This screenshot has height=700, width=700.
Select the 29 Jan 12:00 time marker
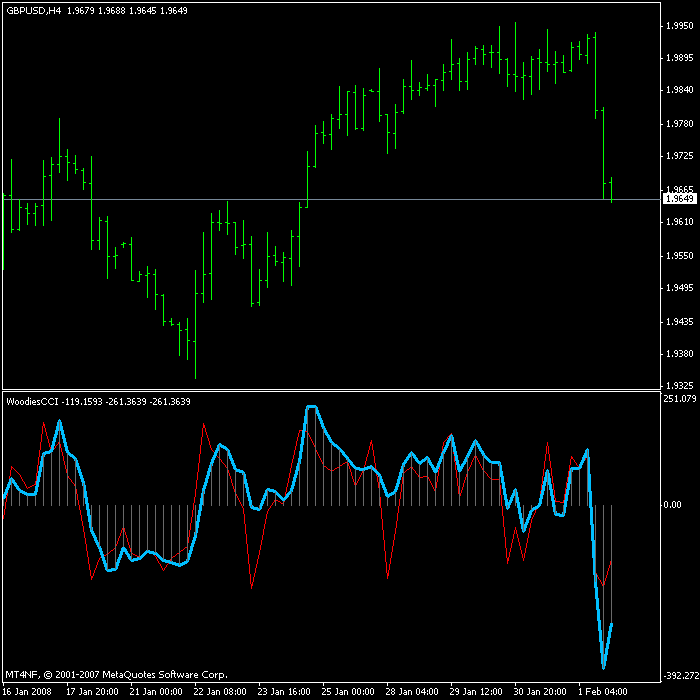point(476,692)
